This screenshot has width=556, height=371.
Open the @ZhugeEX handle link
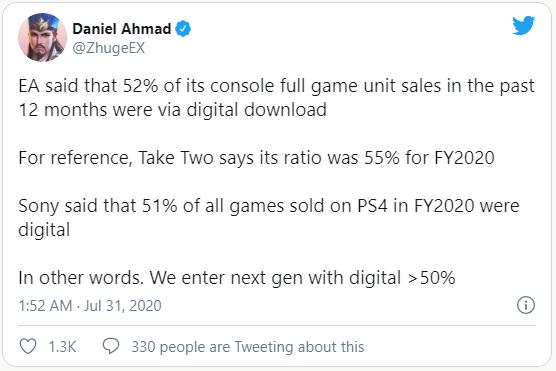[x=109, y=48]
